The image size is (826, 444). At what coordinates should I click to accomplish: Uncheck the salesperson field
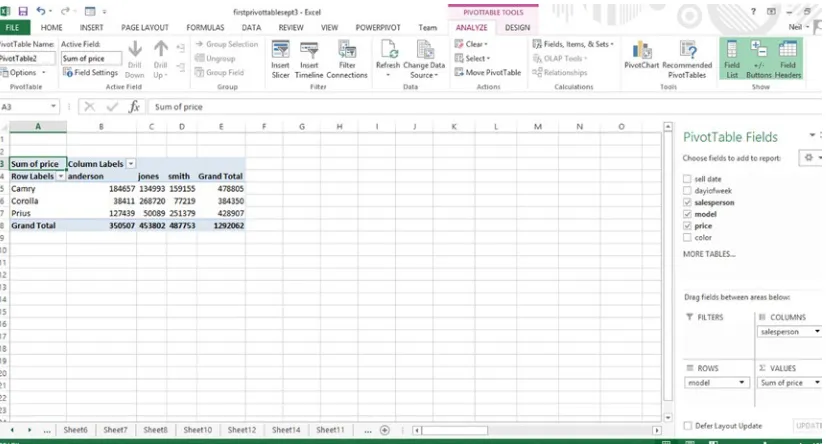click(x=687, y=202)
